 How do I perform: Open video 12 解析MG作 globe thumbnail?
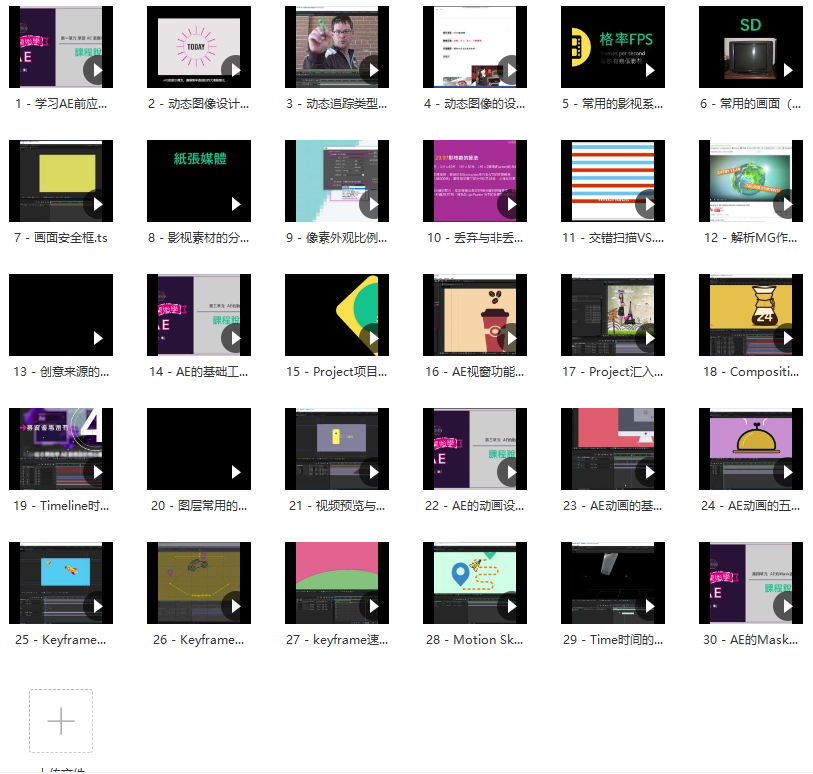point(750,180)
